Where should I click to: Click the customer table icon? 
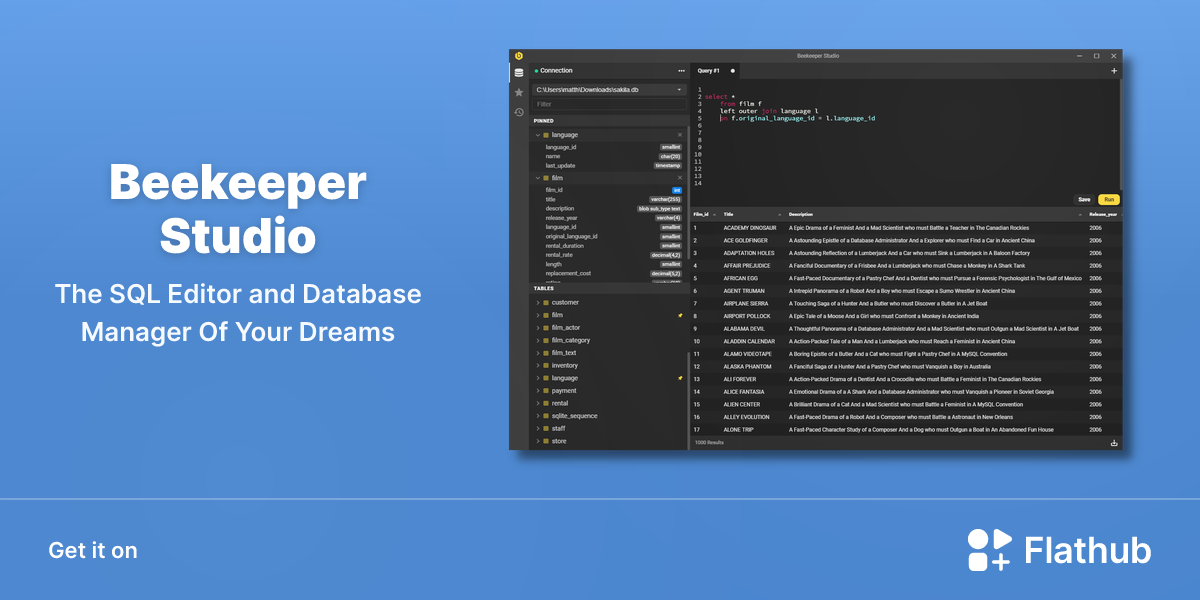[546, 302]
